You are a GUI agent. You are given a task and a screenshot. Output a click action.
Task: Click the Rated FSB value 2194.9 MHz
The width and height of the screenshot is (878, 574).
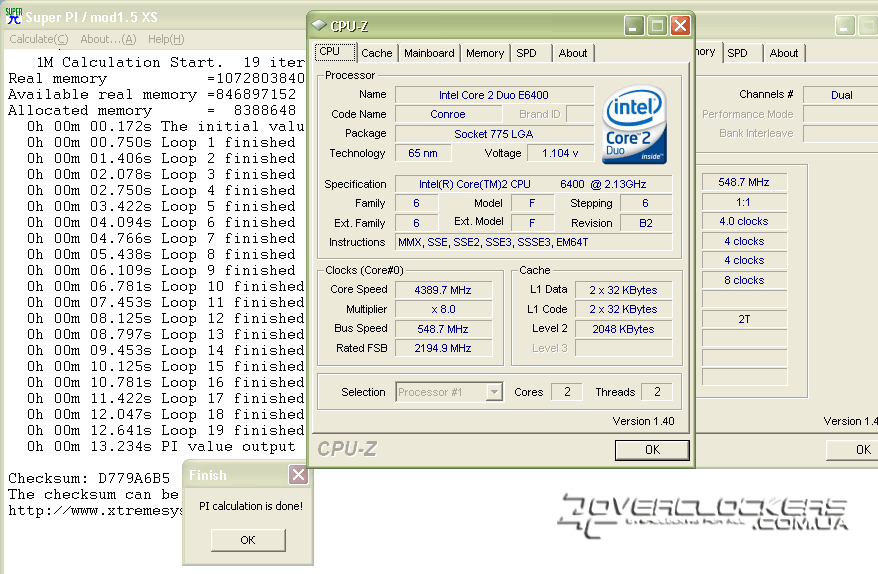point(443,348)
